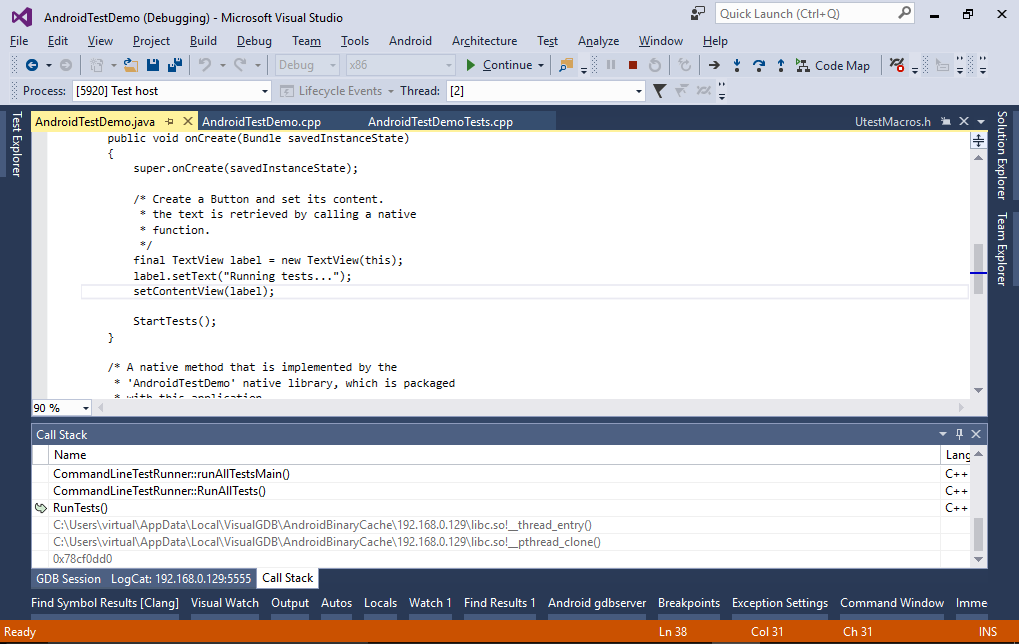Switch to the AndroidTestDemo.cpp tab

pyautogui.click(x=261, y=122)
